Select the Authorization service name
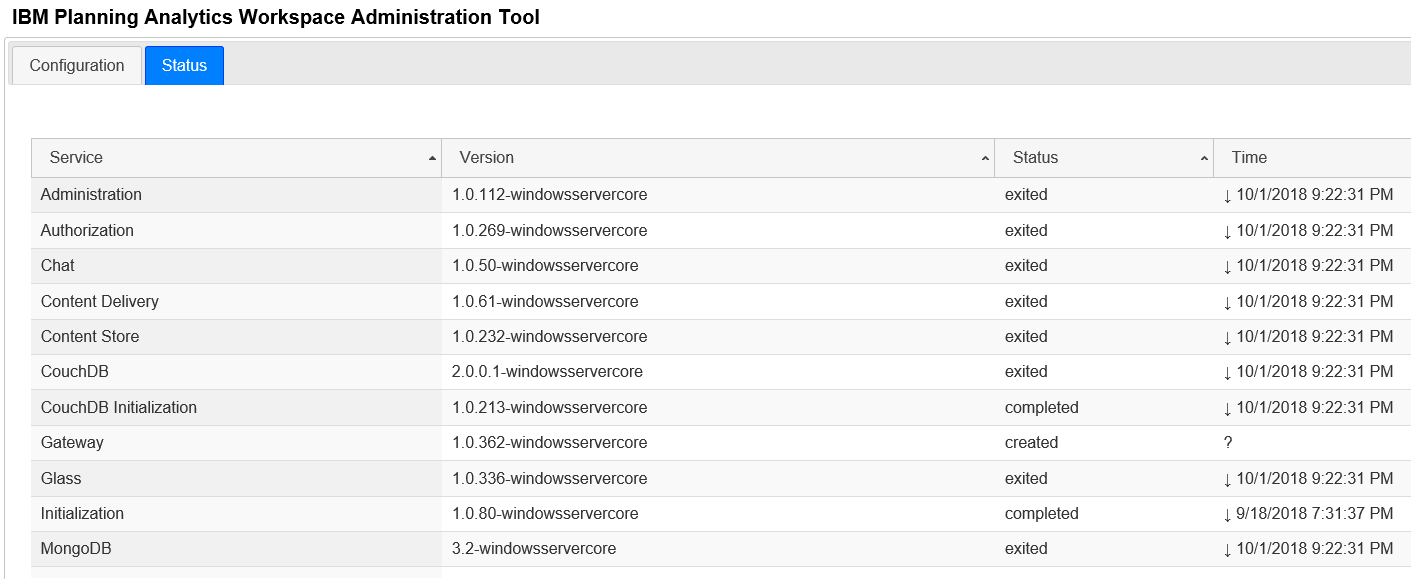The height and width of the screenshot is (579, 1411). click(87, 231)
